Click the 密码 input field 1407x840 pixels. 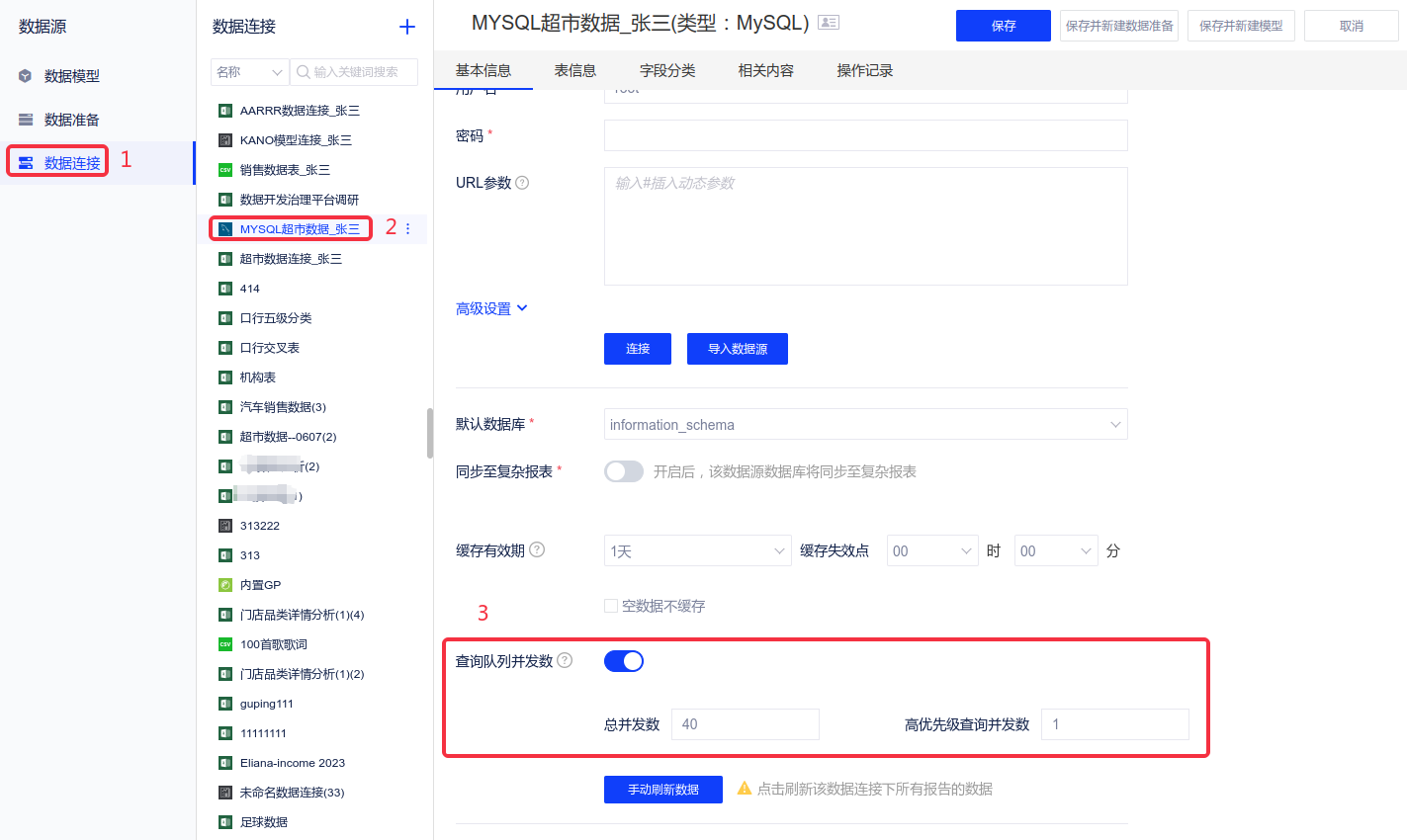click(865, 135)
